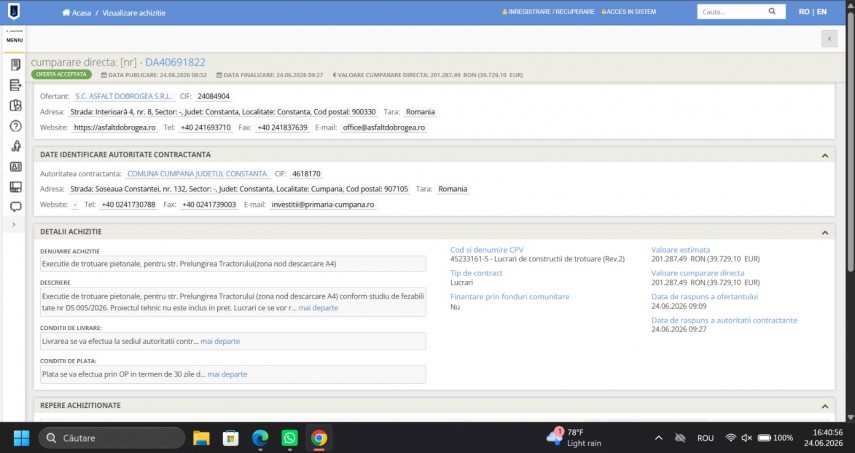Open the first sidebar document icon
The image size is (855, 453).
(15, 65)
